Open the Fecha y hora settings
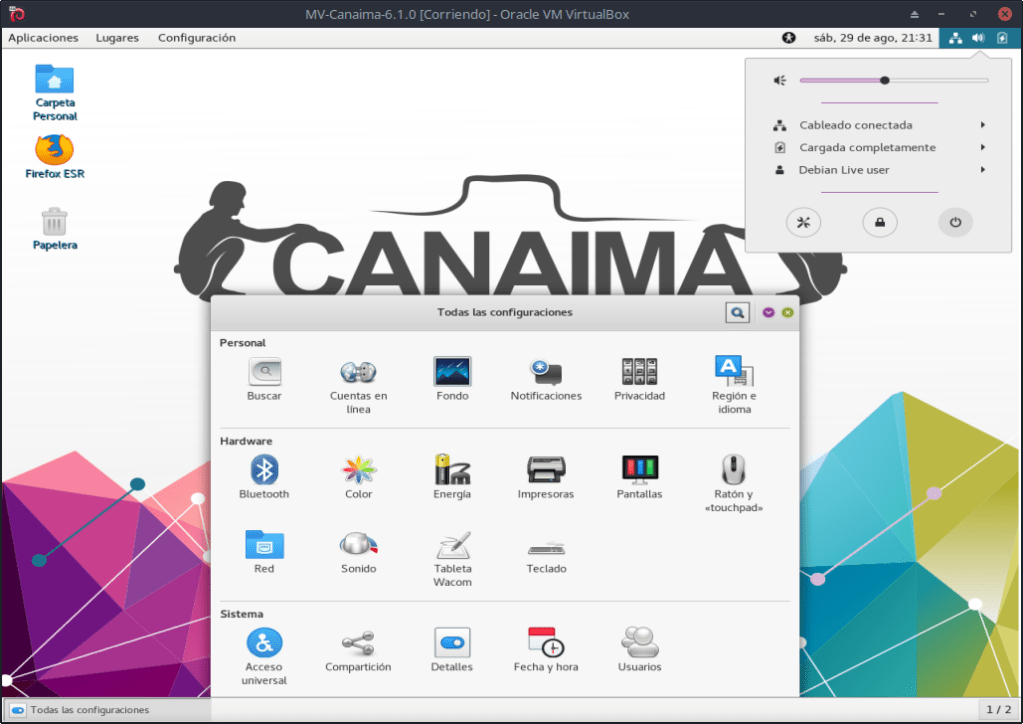1023x724 pixels. pos(546,642)
